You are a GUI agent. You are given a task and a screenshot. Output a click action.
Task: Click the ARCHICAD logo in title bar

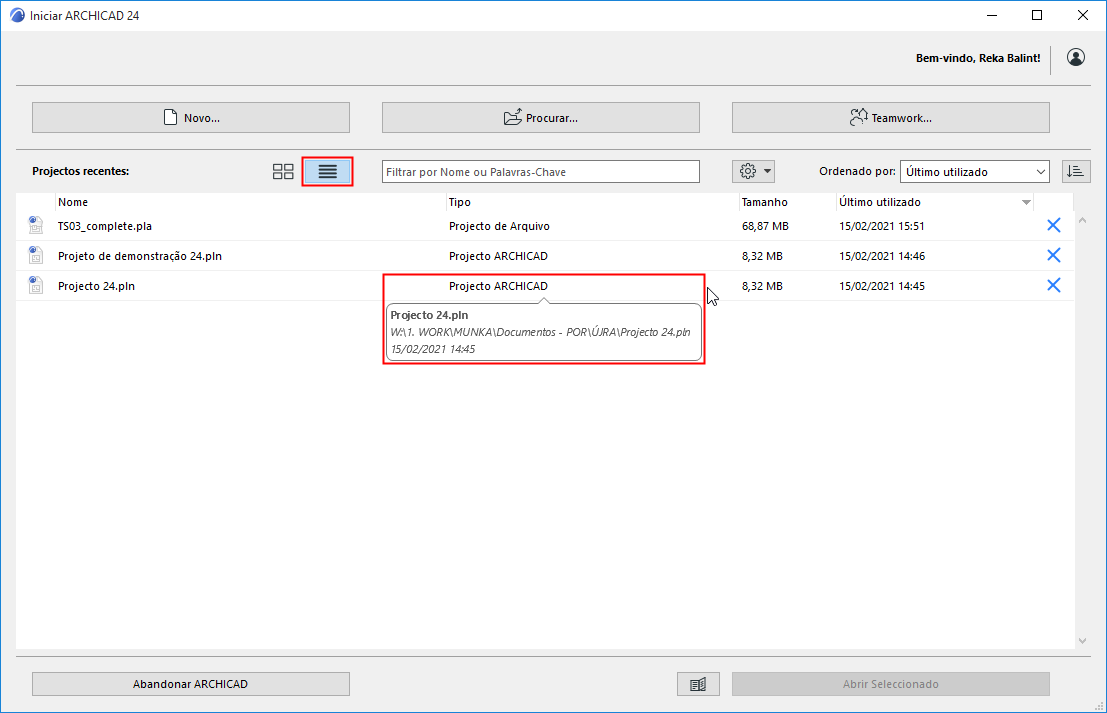[17, 16]
